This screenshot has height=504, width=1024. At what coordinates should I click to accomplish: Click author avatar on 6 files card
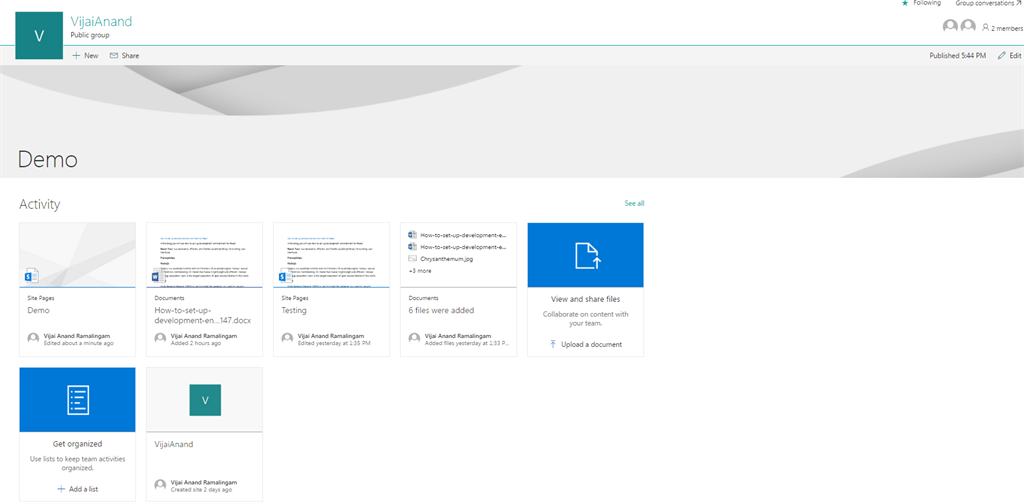coord(414,338)
